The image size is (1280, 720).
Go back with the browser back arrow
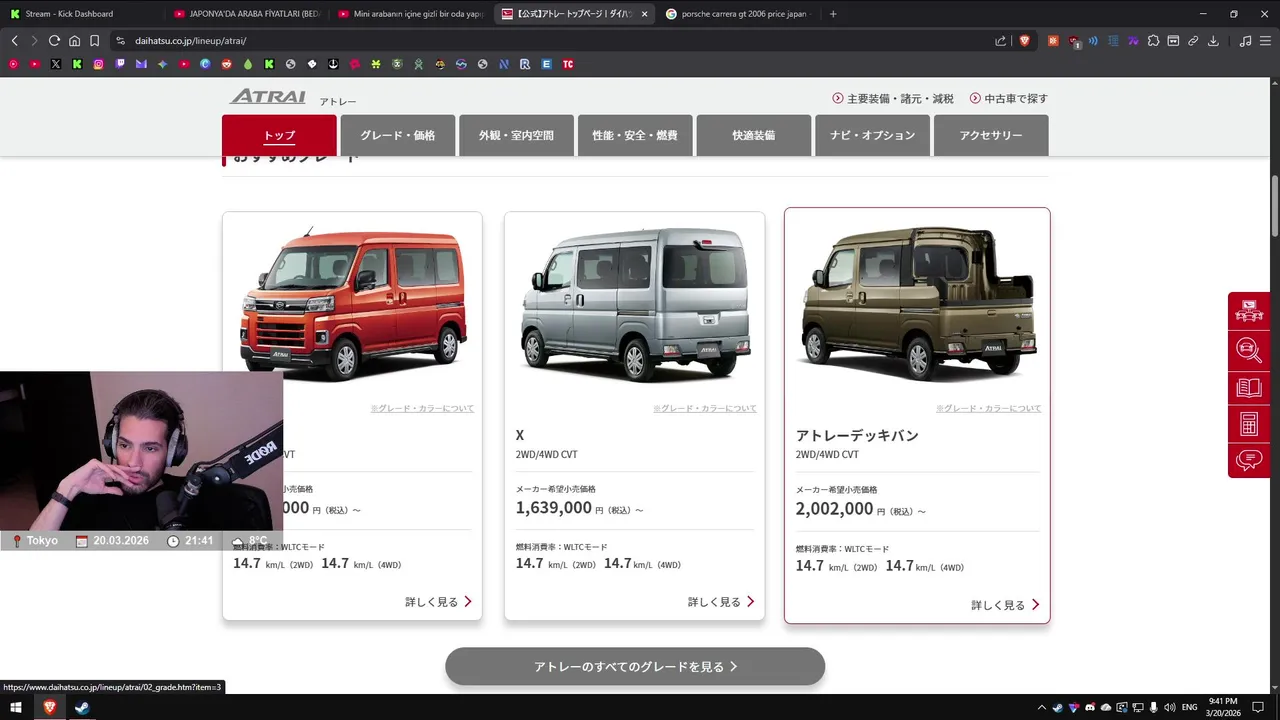point(14,41)
